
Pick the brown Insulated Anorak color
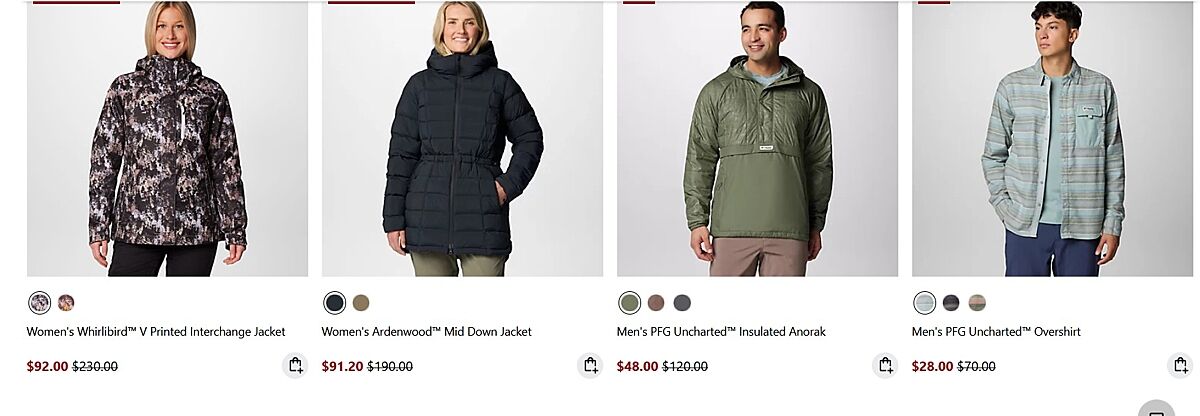[x=656, y=302]
